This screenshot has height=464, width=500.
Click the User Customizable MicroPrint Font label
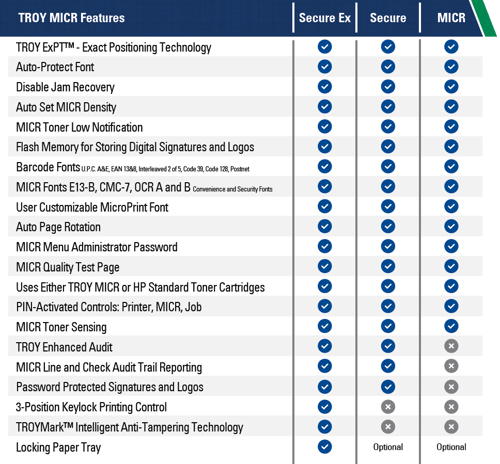[92, 207]
